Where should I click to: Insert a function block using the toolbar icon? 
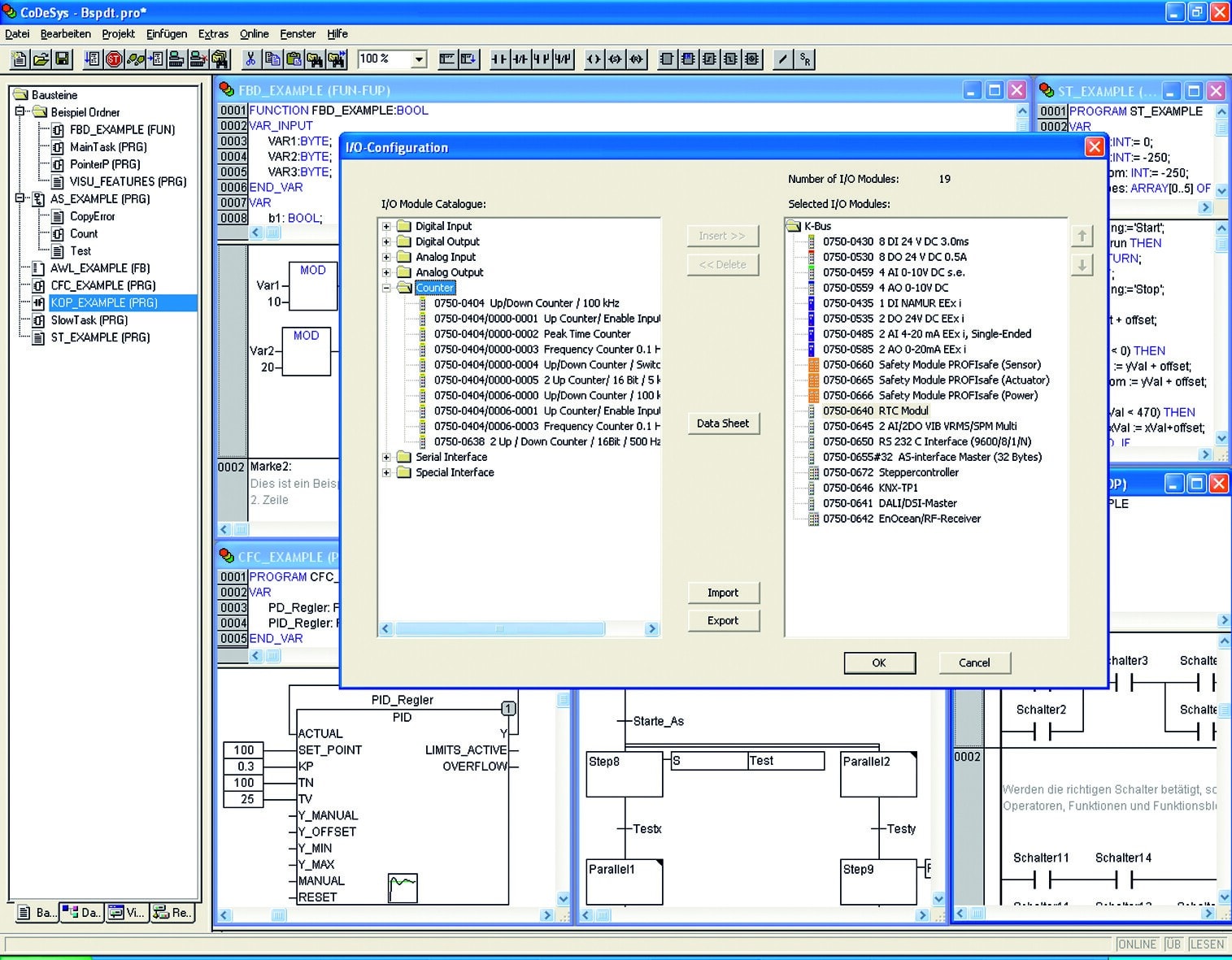[665, 59]
